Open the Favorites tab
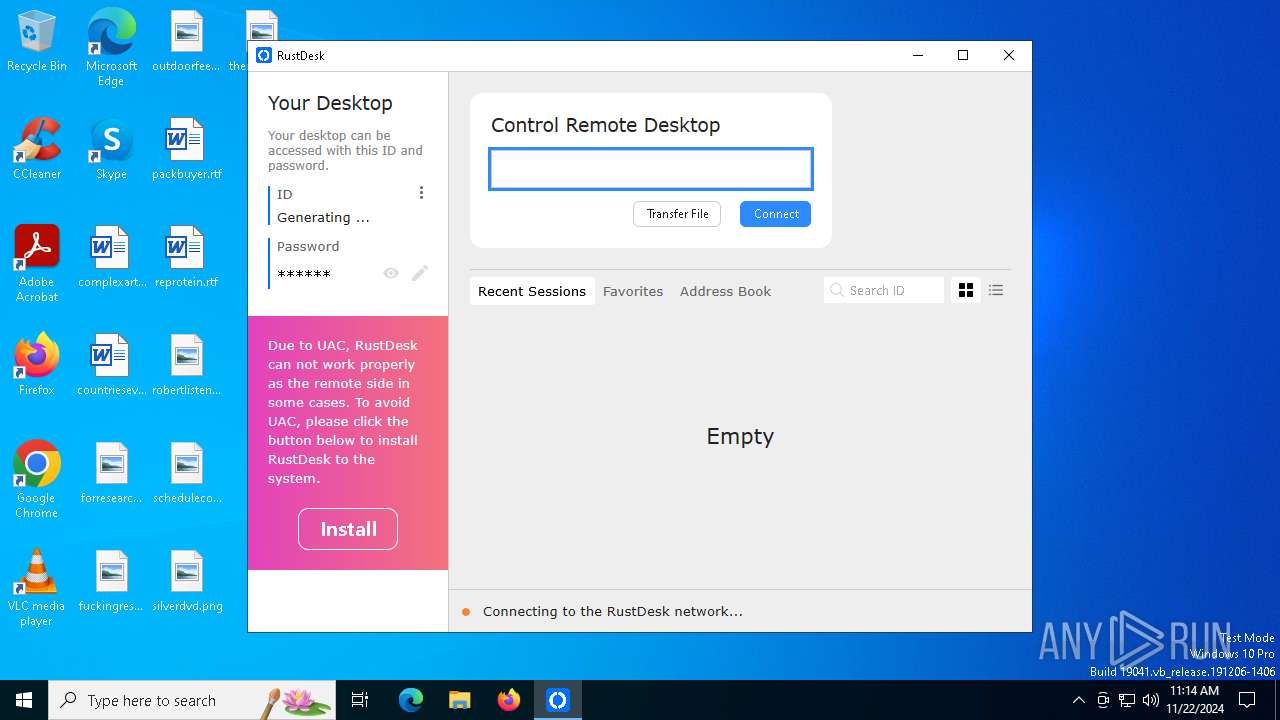The width and height of the screenshot is (1280, 720). click(633, 291)
